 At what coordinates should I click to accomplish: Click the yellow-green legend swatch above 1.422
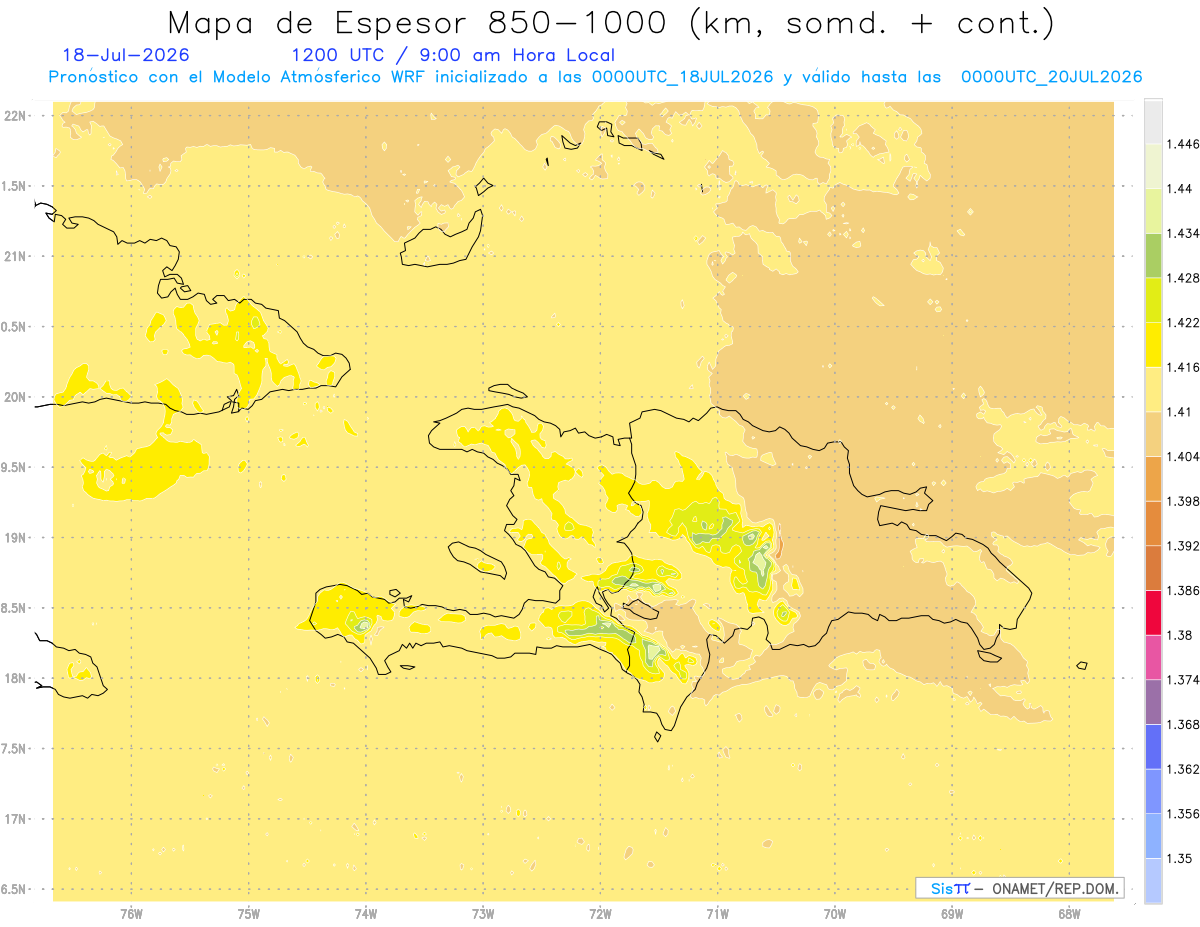[x=1153, y=300]
